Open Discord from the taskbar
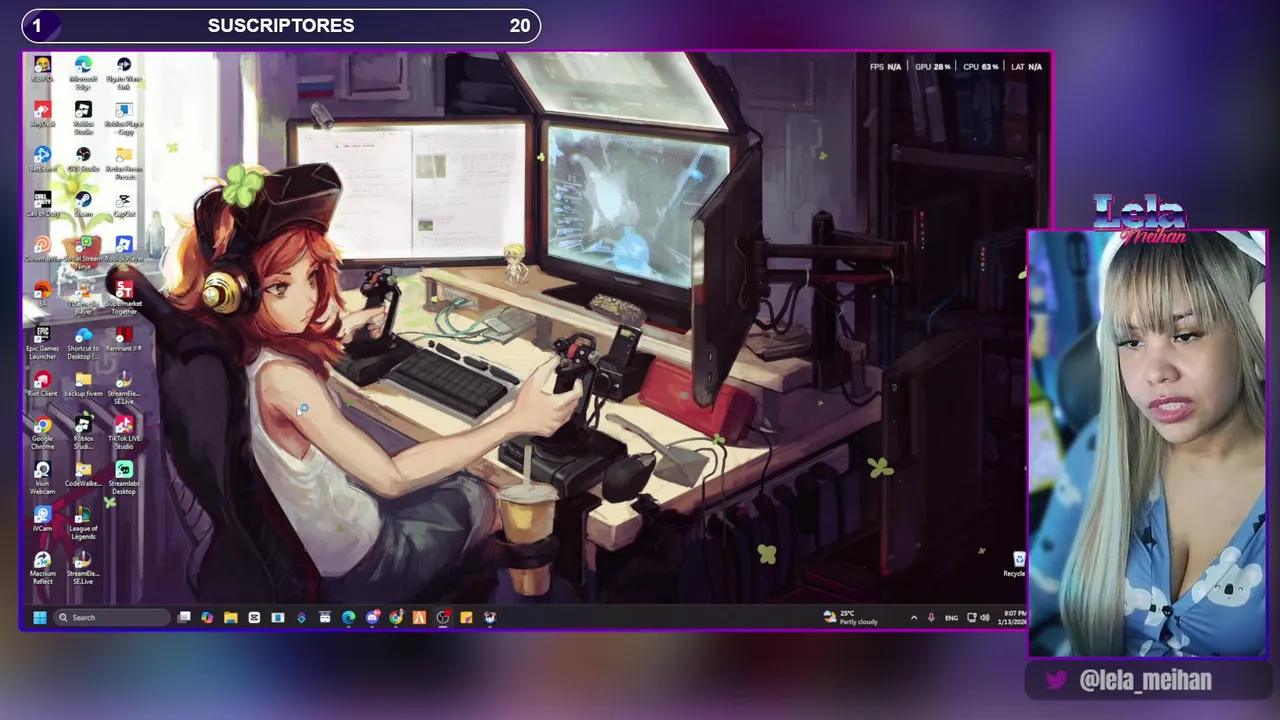 [x=372, y=618]
